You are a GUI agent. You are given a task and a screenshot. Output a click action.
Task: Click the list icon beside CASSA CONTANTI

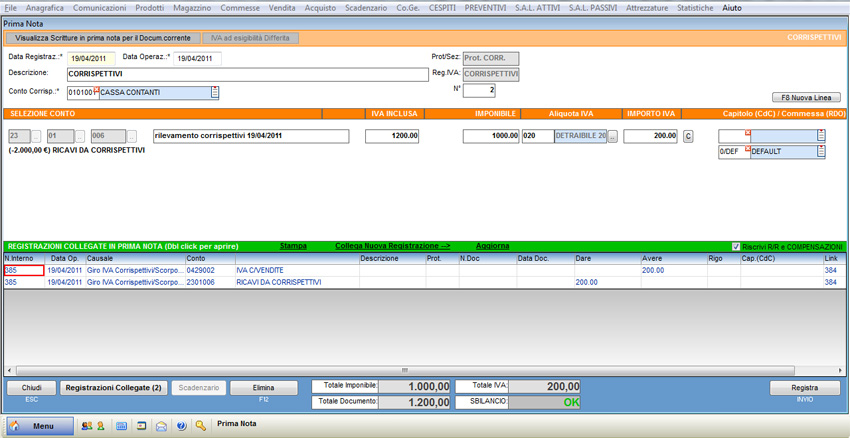coord(215,93)
